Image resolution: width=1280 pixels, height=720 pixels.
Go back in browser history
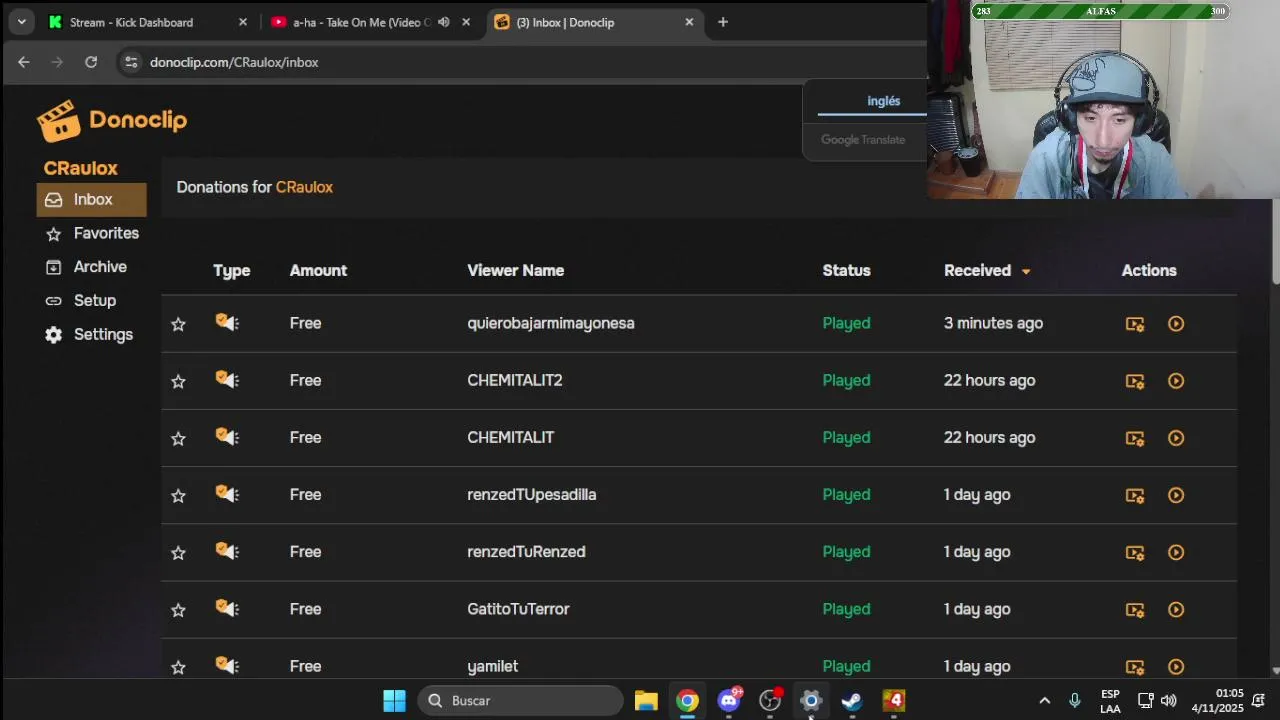[x=24, y=62]
